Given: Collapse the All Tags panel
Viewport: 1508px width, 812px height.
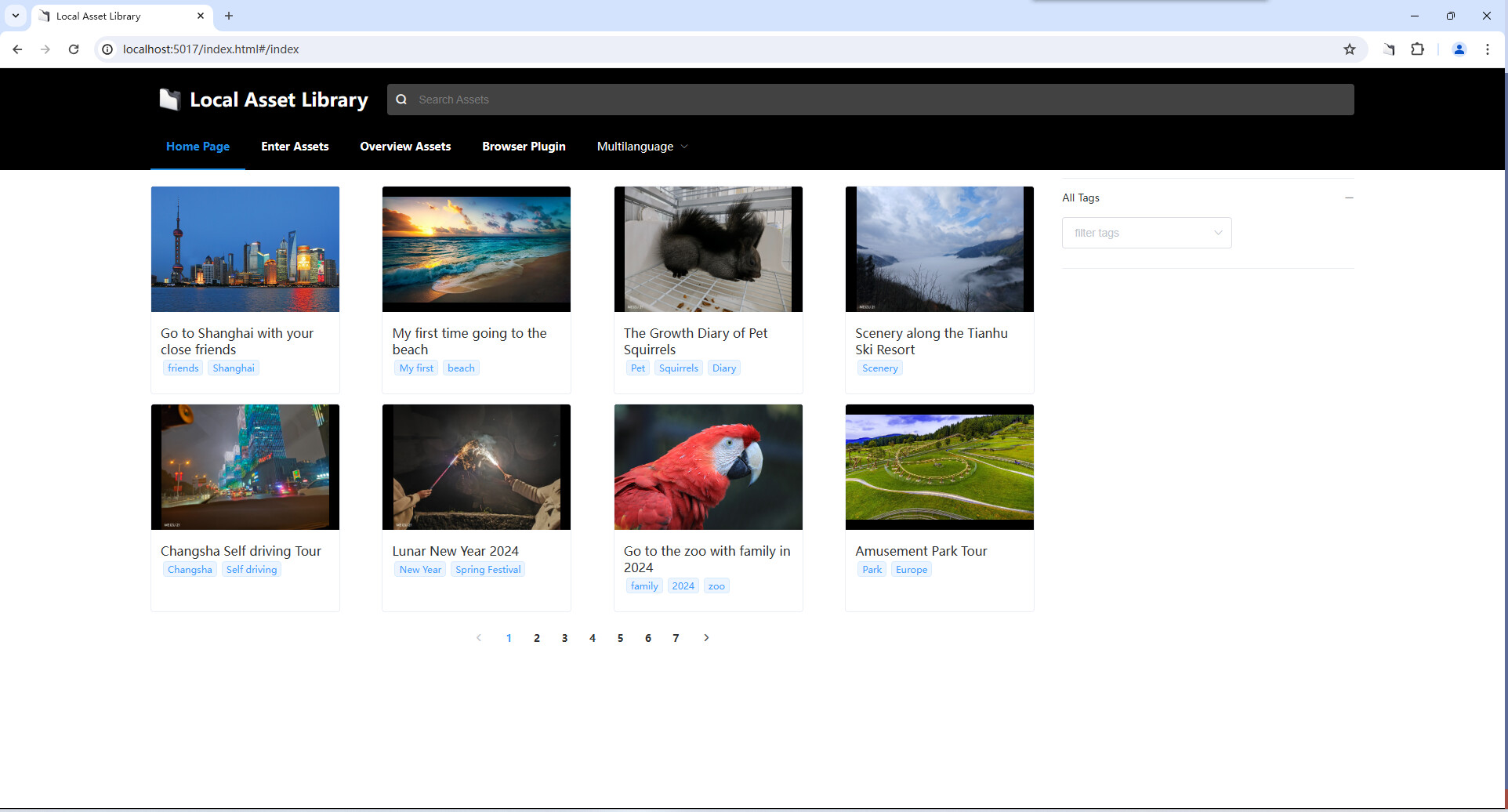Looking at the screenshot, I should click(x=1348, y=198).
